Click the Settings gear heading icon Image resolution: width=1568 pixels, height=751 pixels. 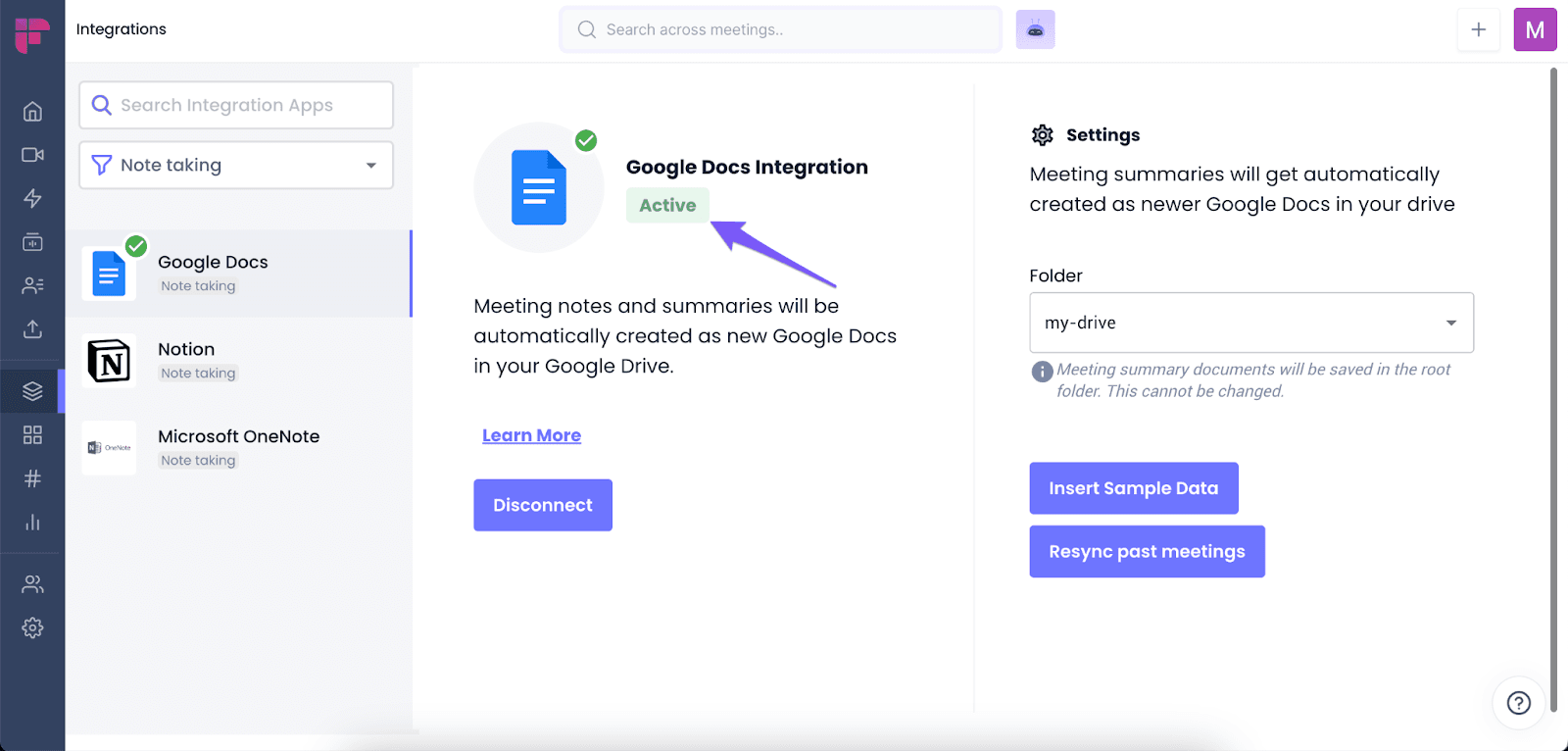pos(1043,135)
